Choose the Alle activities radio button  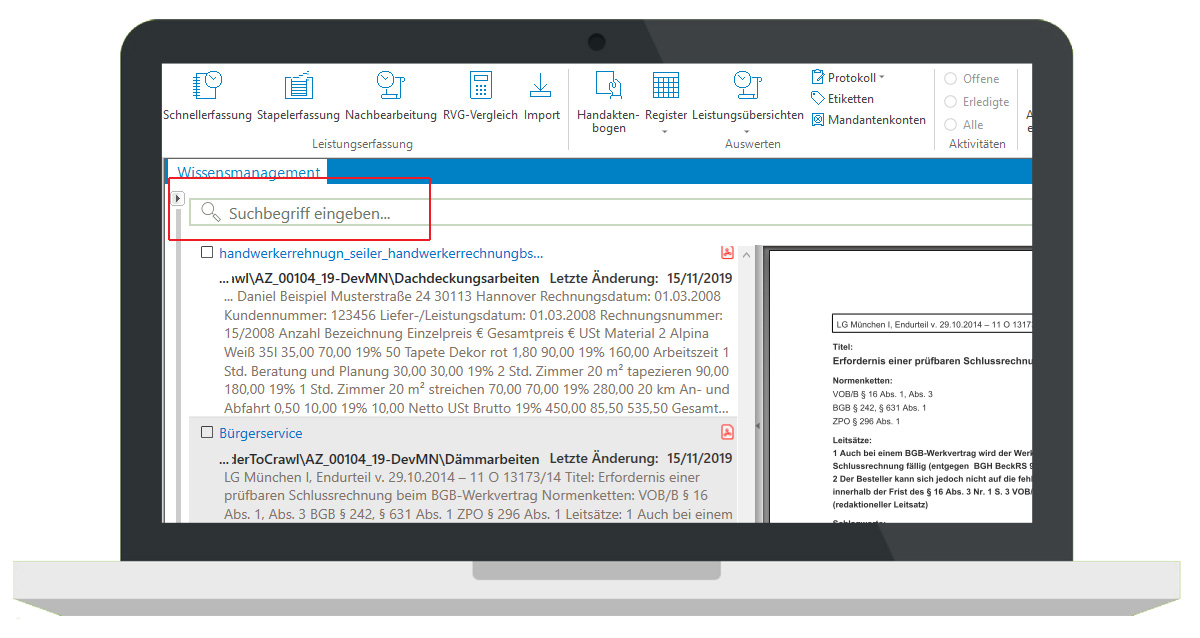tap(951, 125)
